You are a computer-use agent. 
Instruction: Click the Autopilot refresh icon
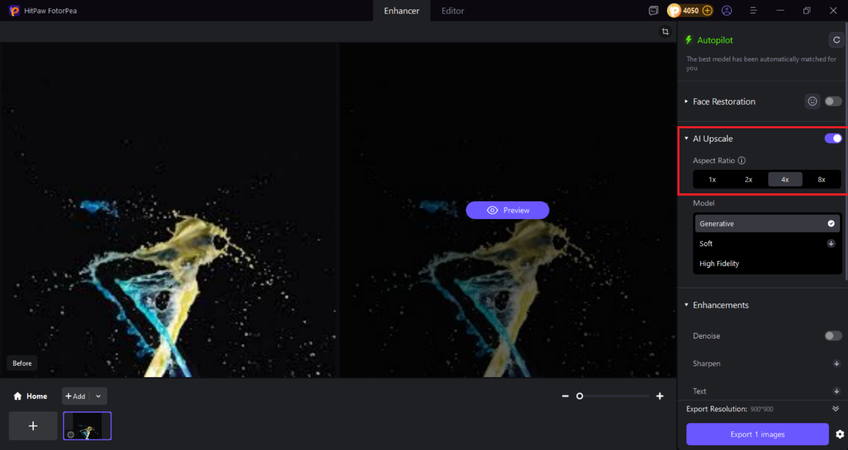coord(836,40)
